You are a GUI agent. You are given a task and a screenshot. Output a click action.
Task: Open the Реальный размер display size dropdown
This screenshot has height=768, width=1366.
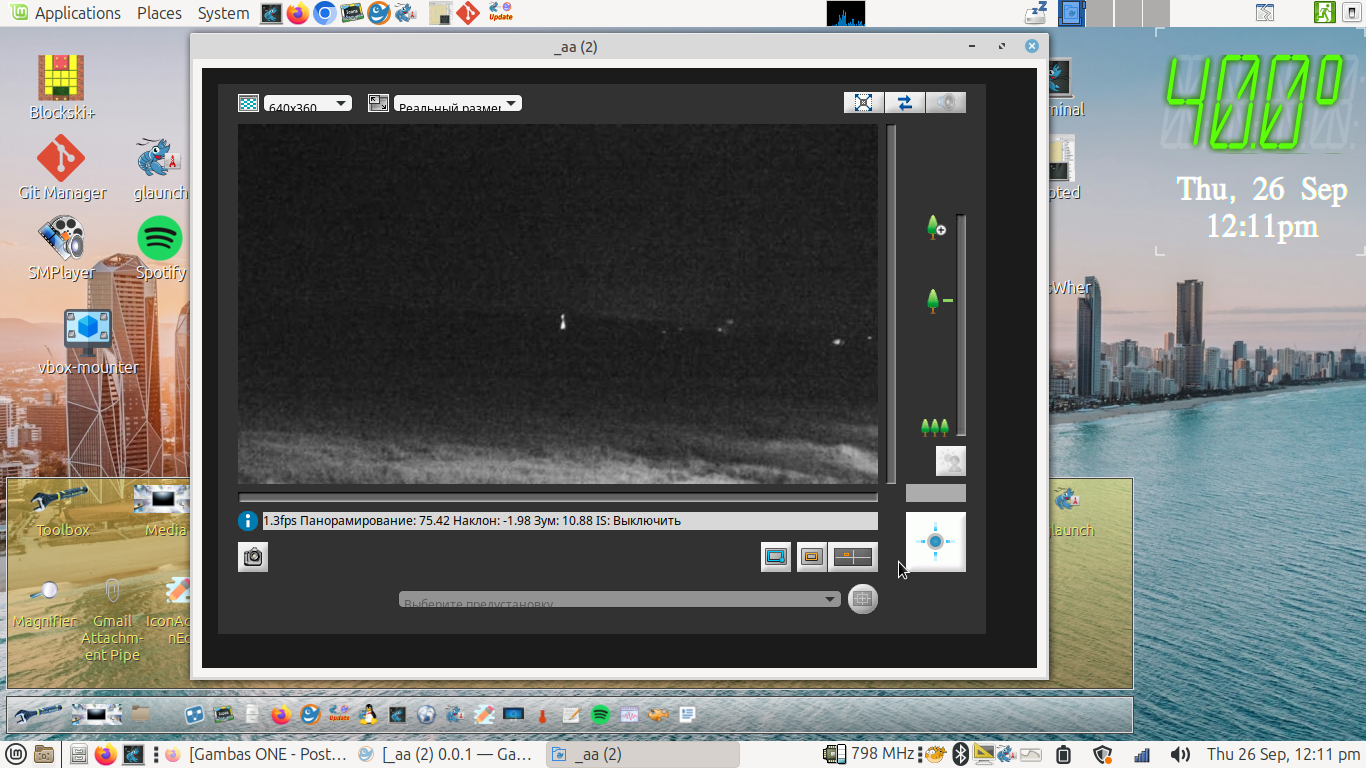[x=457, y=103]
